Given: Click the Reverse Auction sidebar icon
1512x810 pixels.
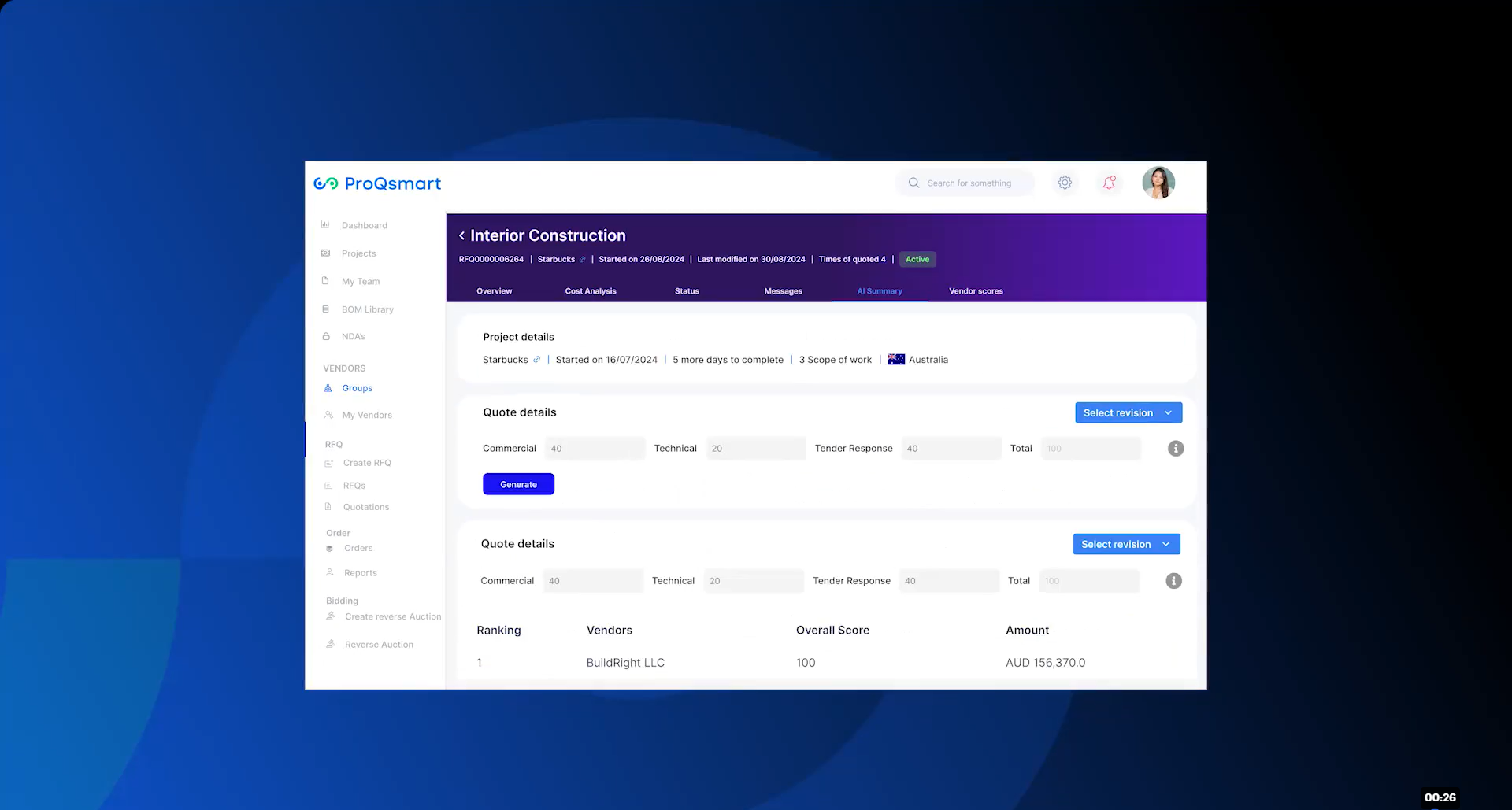Looking at the screenshot, I should tap(331, 644).
